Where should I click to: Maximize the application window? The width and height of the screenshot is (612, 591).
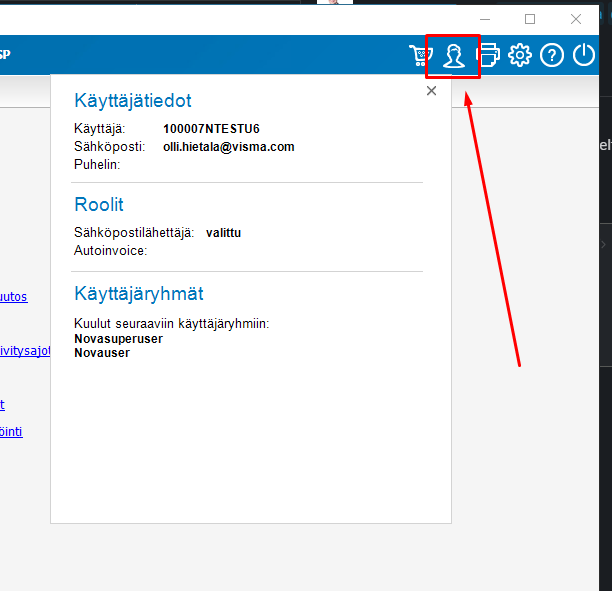pos(530,19)
